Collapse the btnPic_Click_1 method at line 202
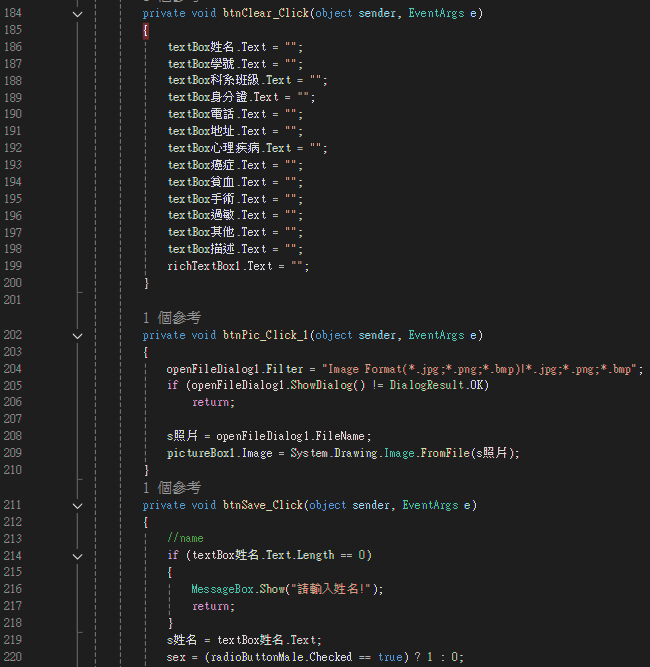The height and width of the screenshot is (667, 650). pos(77,336)
